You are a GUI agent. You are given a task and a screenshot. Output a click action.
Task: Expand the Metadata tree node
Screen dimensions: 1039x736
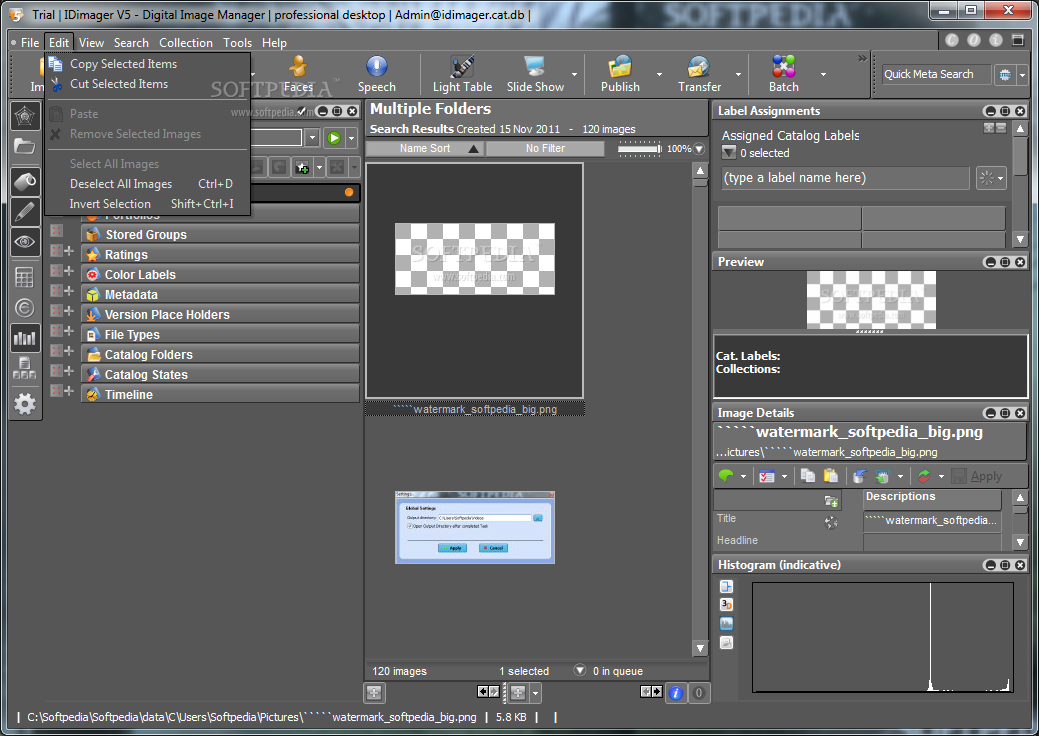pos(69,290)
